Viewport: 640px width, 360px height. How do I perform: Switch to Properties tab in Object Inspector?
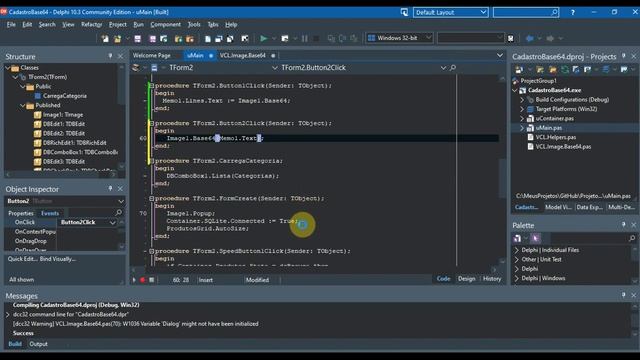[21, 213]
